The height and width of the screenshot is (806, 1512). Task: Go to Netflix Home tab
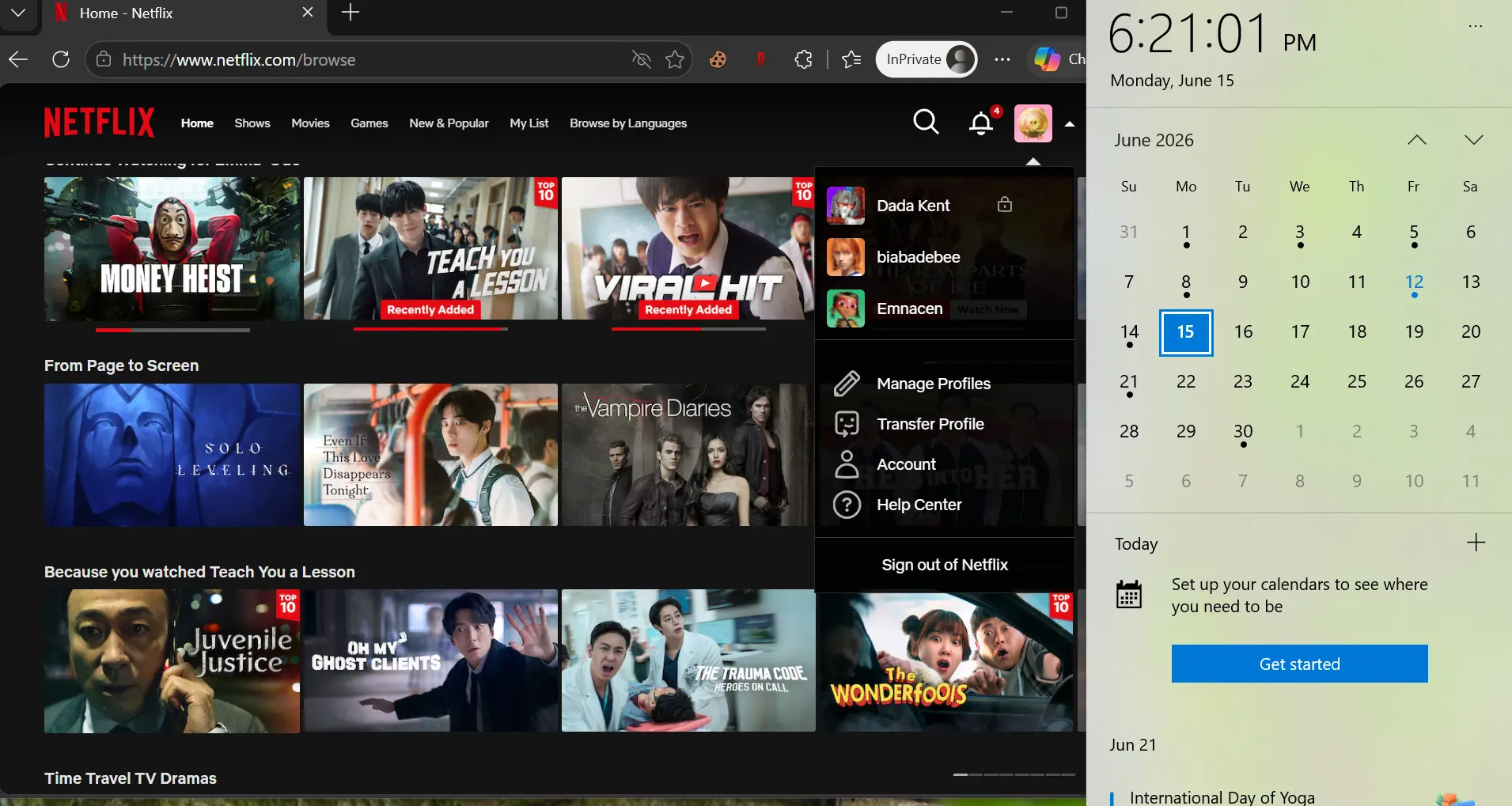(x=197, y=123)
